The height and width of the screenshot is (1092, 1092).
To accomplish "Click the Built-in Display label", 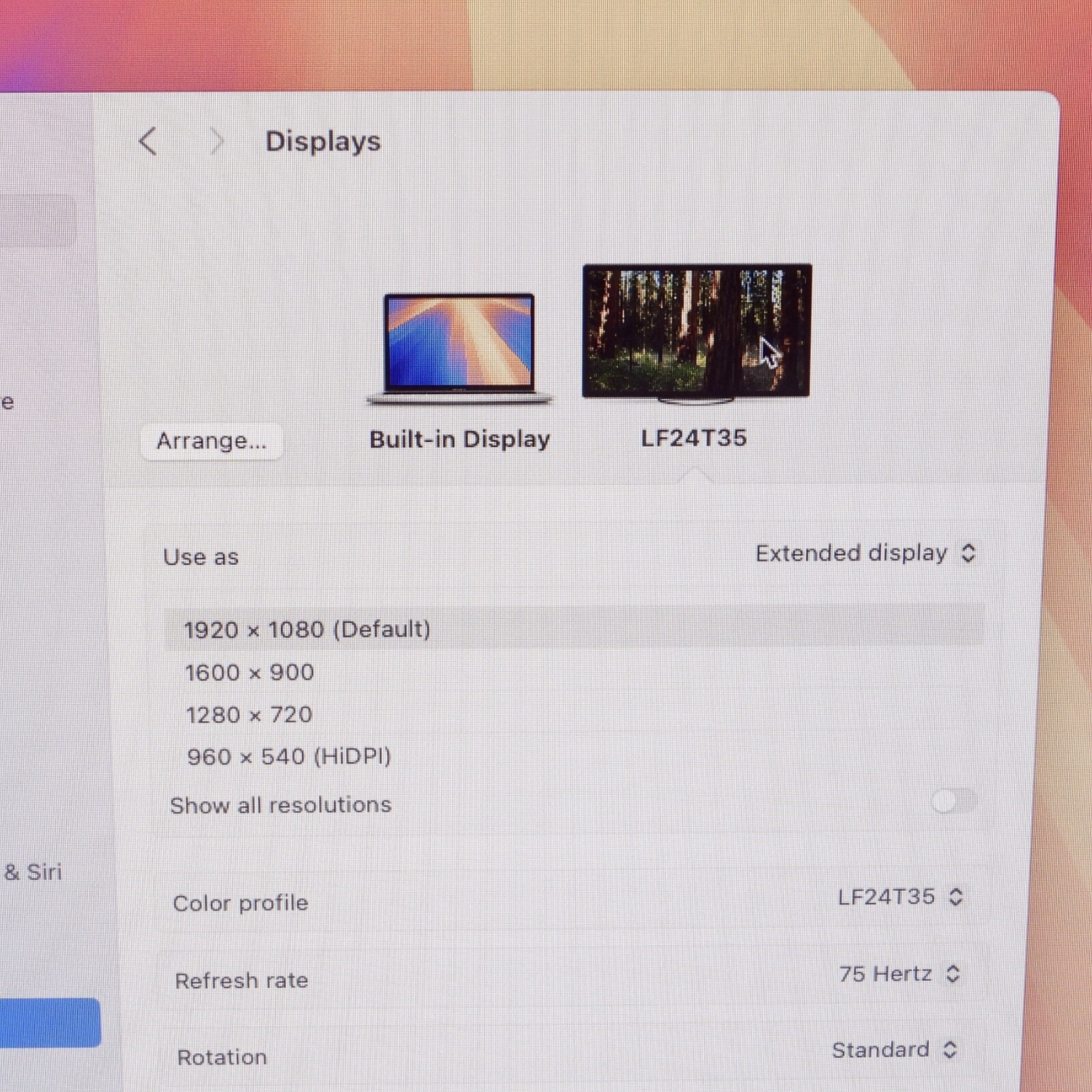I will point(460,439).
